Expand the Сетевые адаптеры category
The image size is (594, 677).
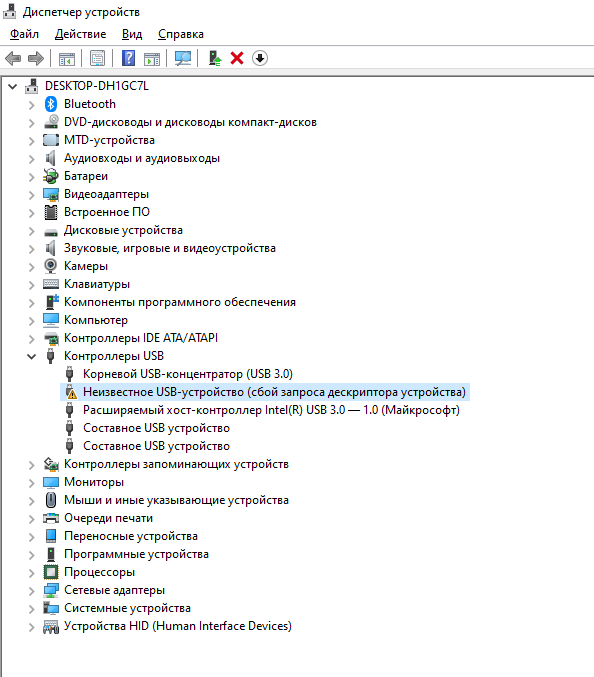point(32,591)
